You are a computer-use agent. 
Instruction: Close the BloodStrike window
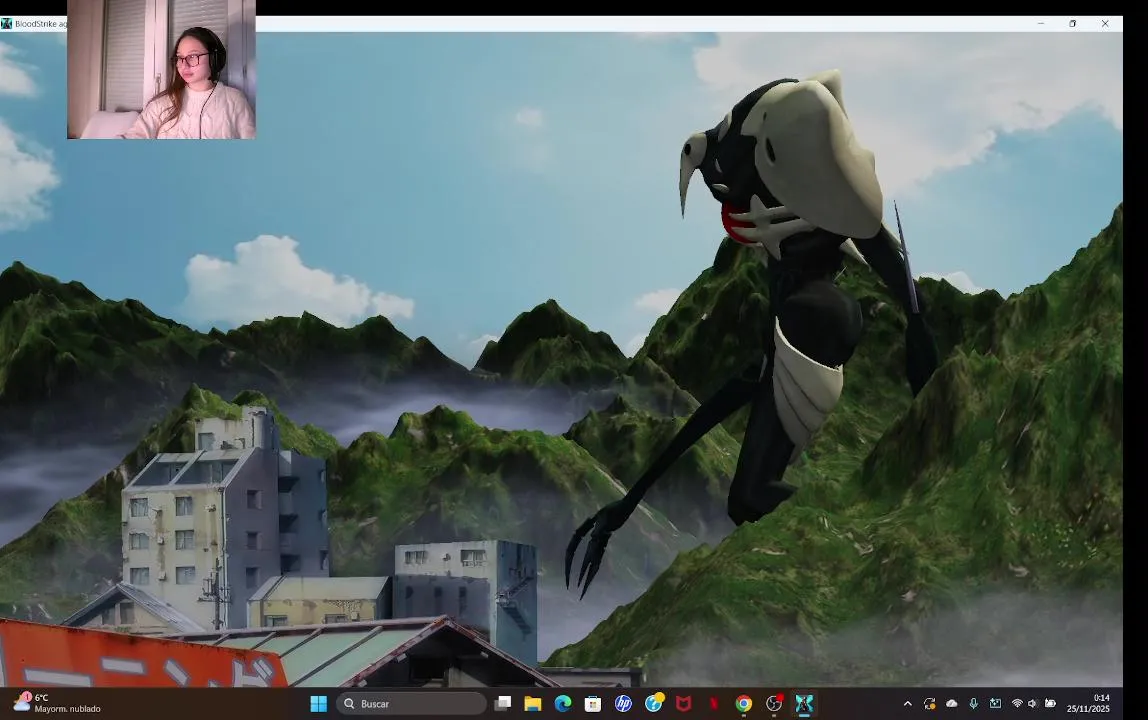[x=1105, y=23]
